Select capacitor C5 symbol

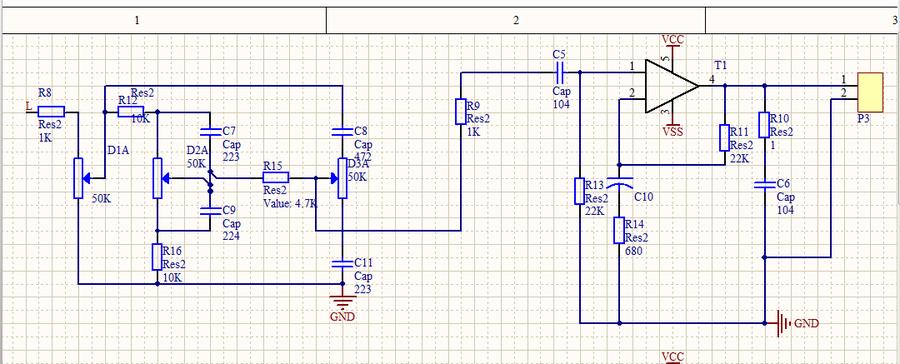pyautogui.click(x=560, y=72)
